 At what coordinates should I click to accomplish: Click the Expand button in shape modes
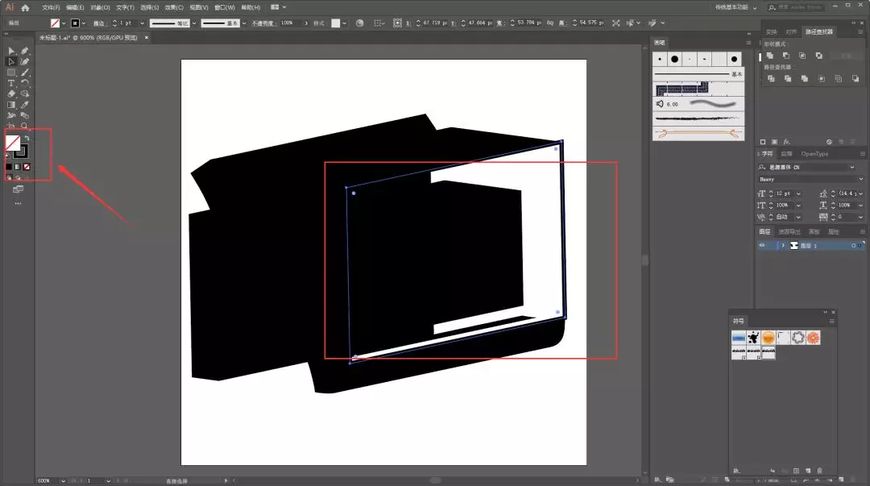(846, 55)
